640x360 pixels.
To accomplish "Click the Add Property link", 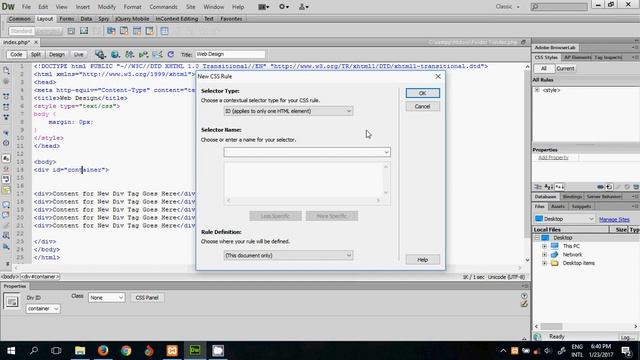I will tap(553, 158).
